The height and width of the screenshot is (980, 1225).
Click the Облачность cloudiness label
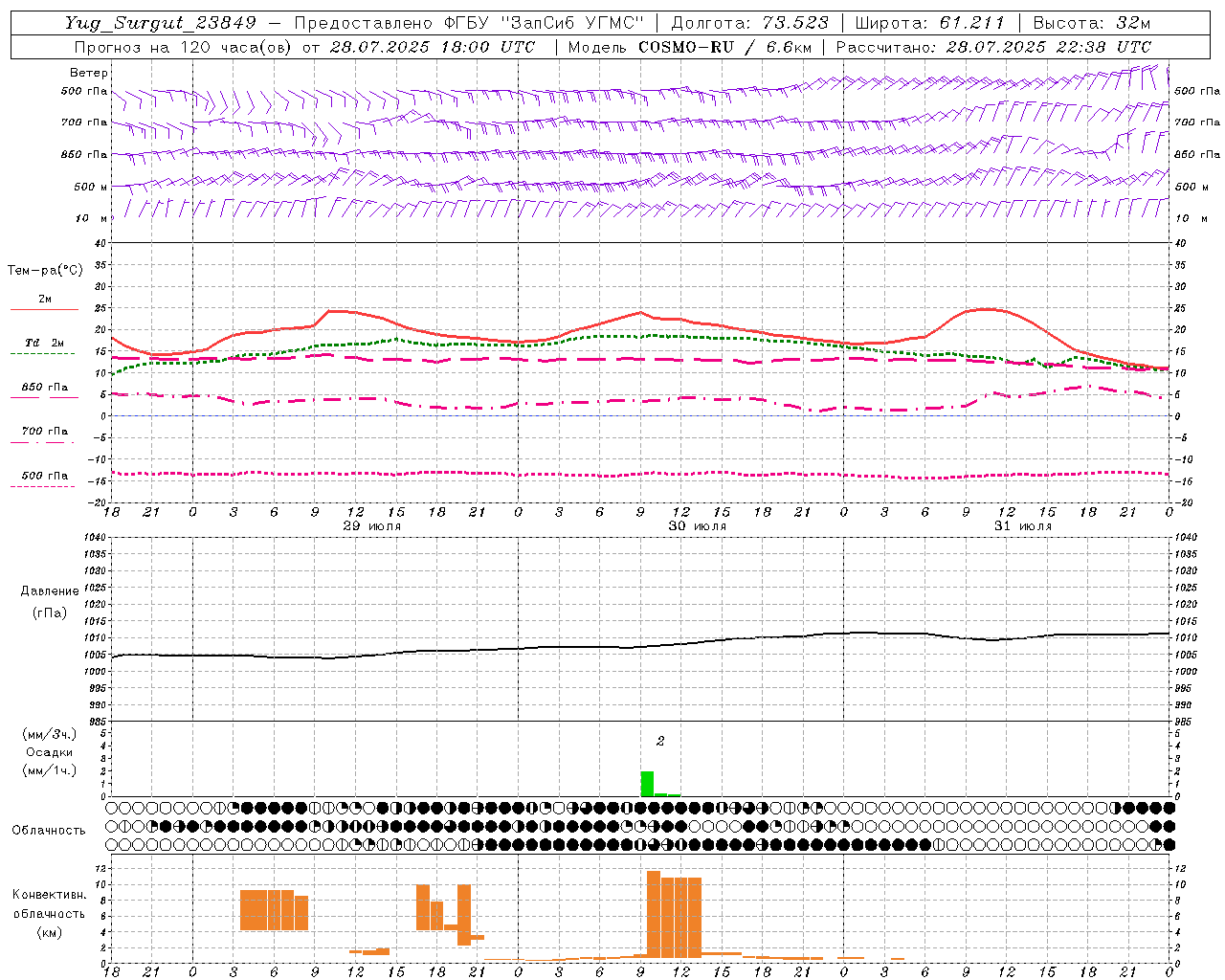[49, 831]
